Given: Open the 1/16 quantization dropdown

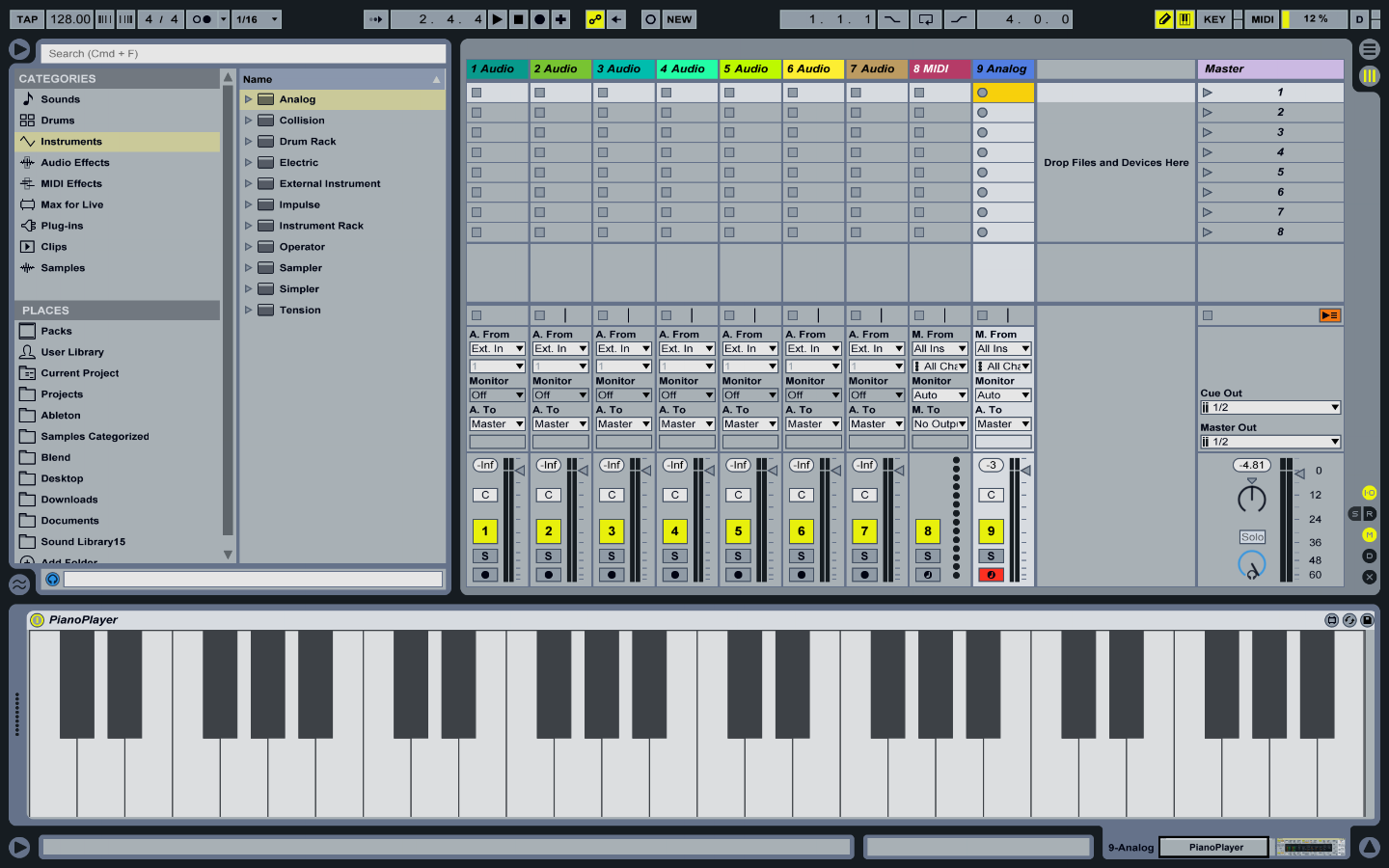Looking at the screenshot, I should pos(257,19).
